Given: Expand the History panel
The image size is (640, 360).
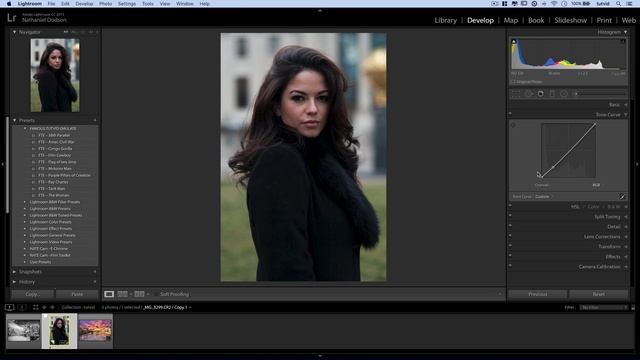Looking at the screenshot, I should click(15, 282).
